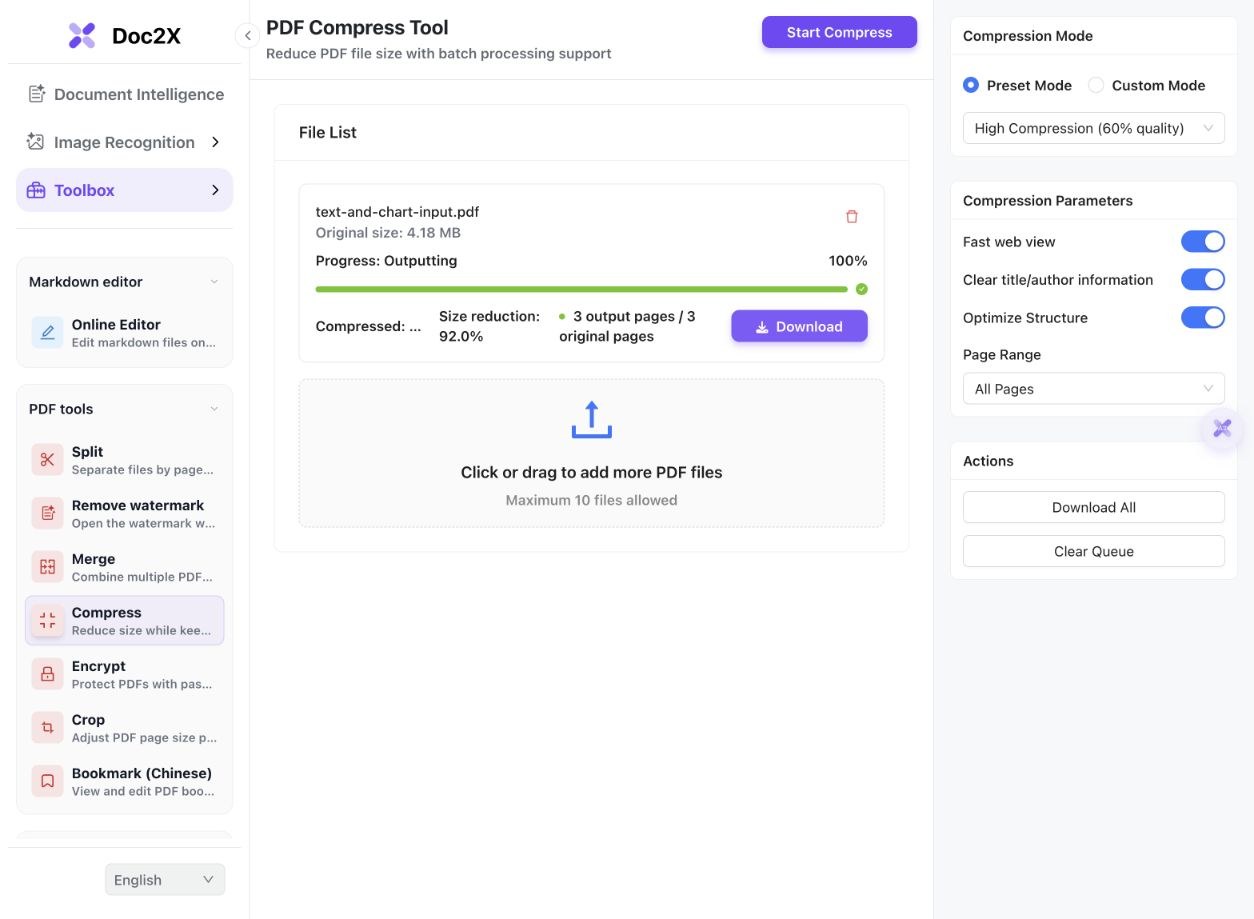1254x919 pixels.
Task: Download the compressed text-and-chart-input.pdf
Action: (x=799, y=326)
